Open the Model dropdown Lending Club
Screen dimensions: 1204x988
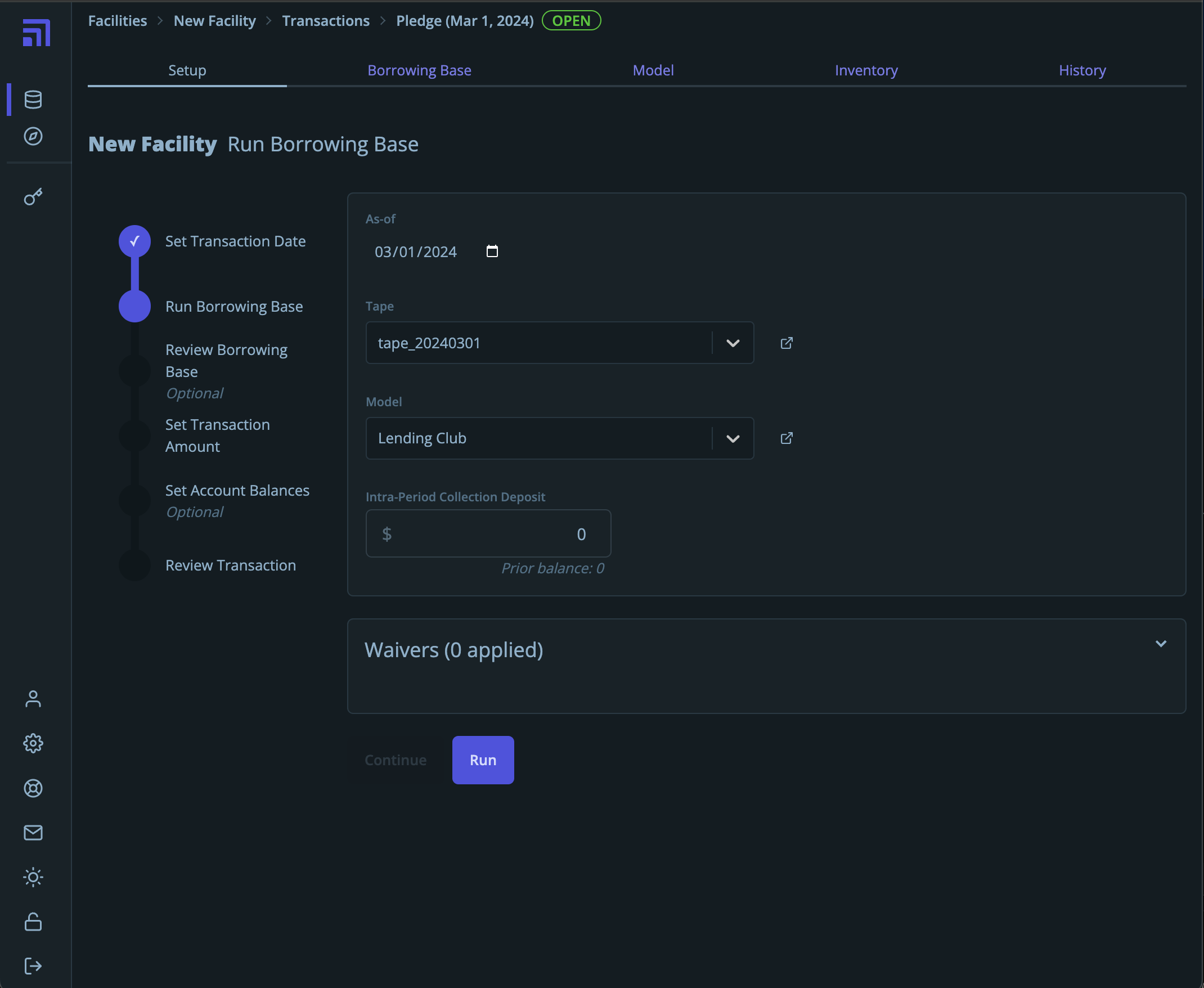click(559, 438)
